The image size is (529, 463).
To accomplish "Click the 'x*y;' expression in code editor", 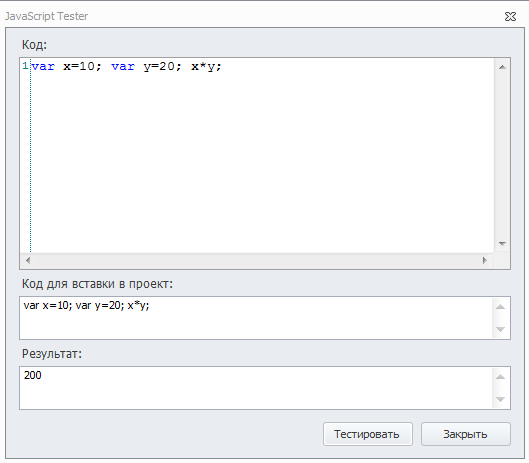I will 206,66.
